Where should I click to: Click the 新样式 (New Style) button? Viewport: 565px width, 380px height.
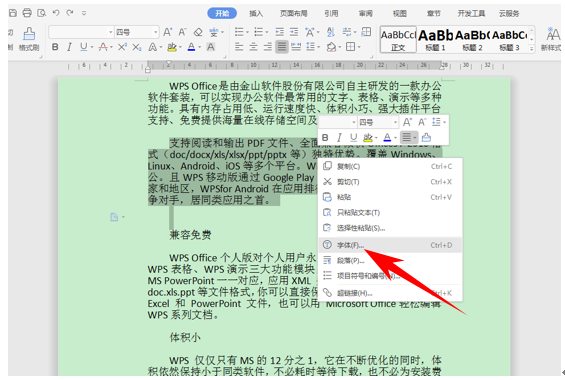click(552, 39)
